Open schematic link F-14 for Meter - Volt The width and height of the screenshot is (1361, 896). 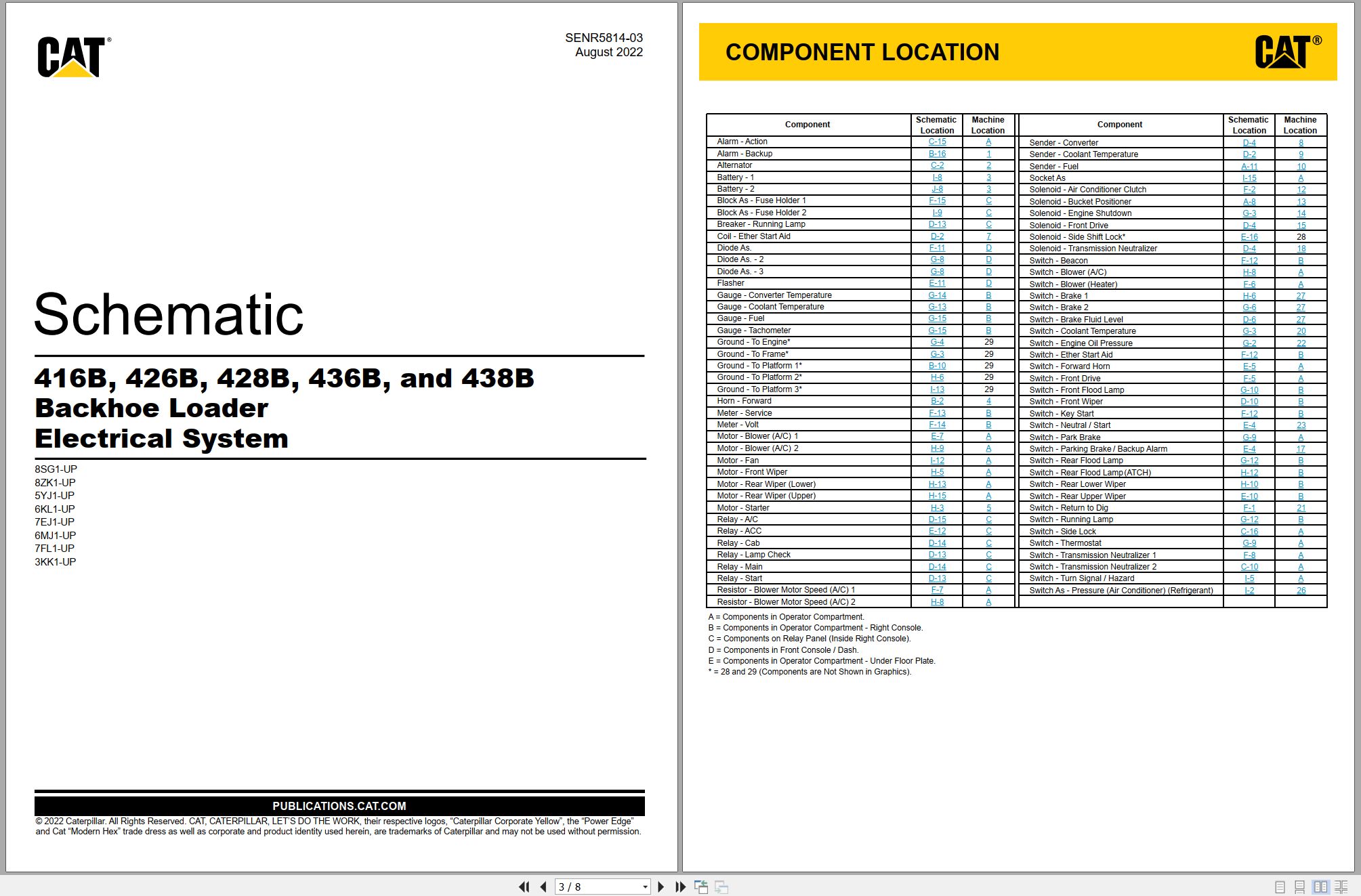point(937,425)
